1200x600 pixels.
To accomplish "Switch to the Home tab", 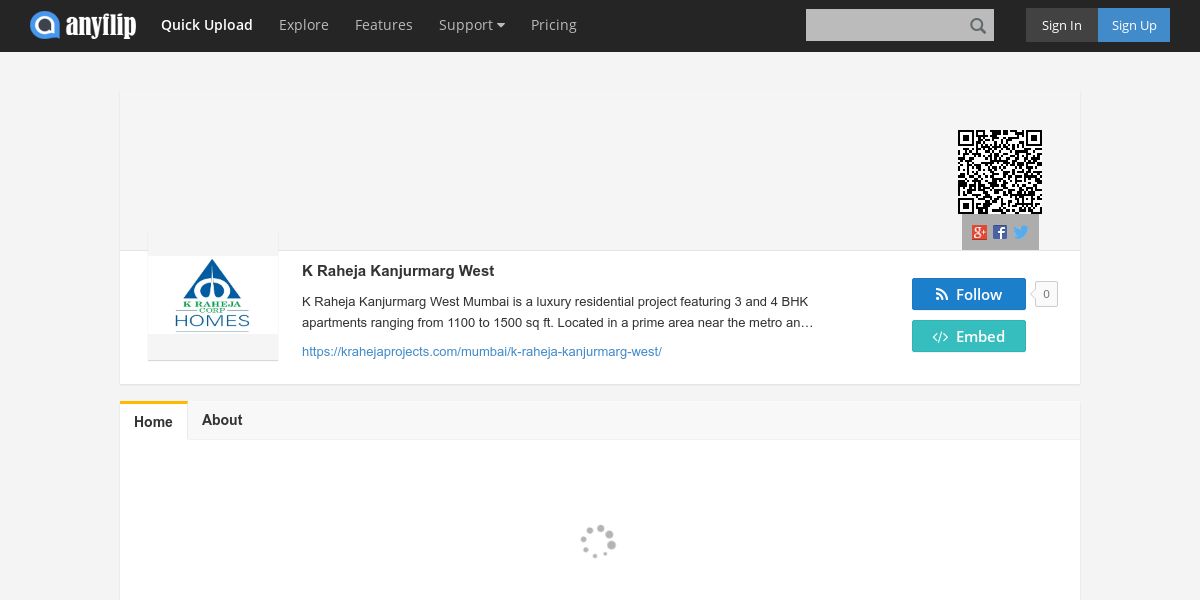I will tap(154, 421).
